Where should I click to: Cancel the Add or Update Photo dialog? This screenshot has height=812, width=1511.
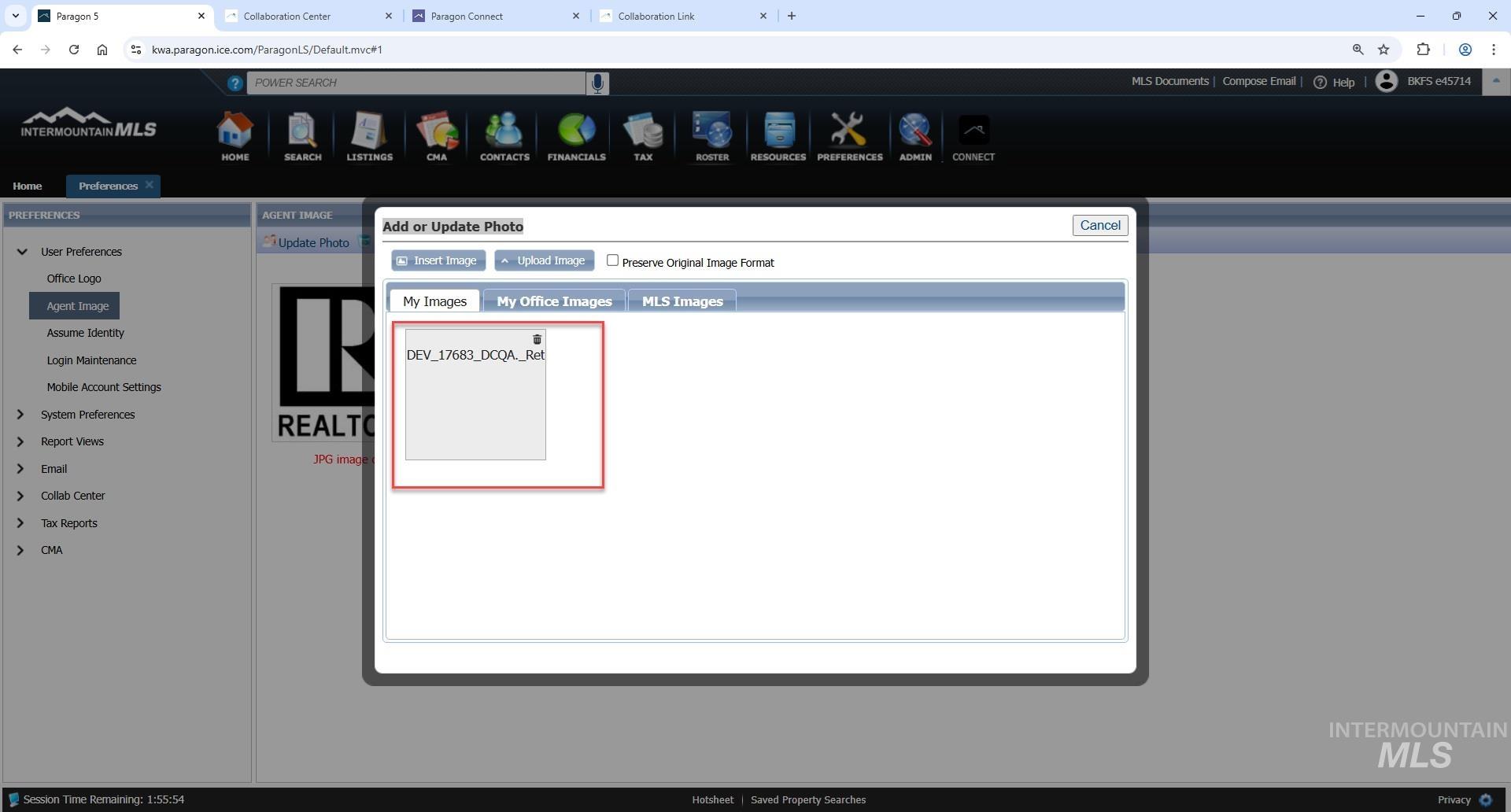click(x=1099, y=226)
